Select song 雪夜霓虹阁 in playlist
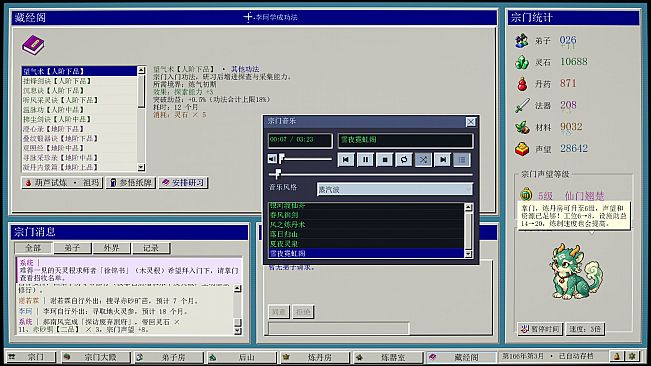The height and width of the screenshot is (366, 651). click(366, 253)
